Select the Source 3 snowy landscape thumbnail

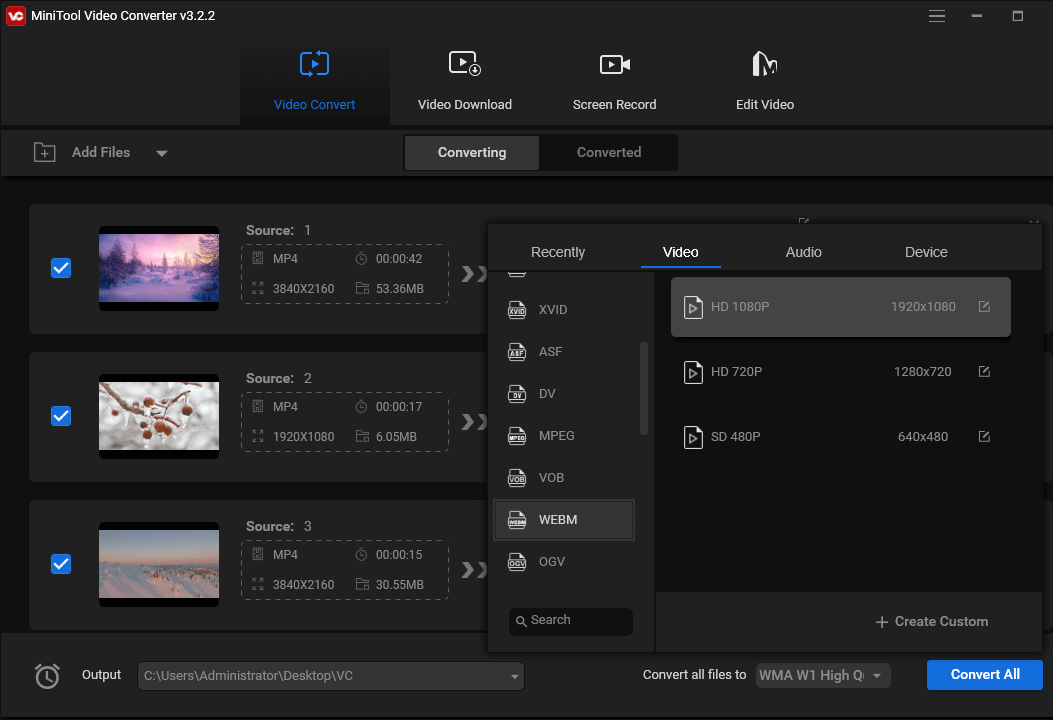pos(159,564)
